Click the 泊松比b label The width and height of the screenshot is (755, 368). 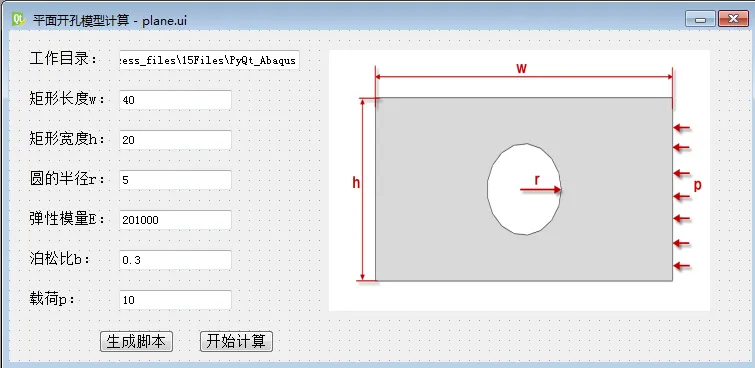(60, 260)
